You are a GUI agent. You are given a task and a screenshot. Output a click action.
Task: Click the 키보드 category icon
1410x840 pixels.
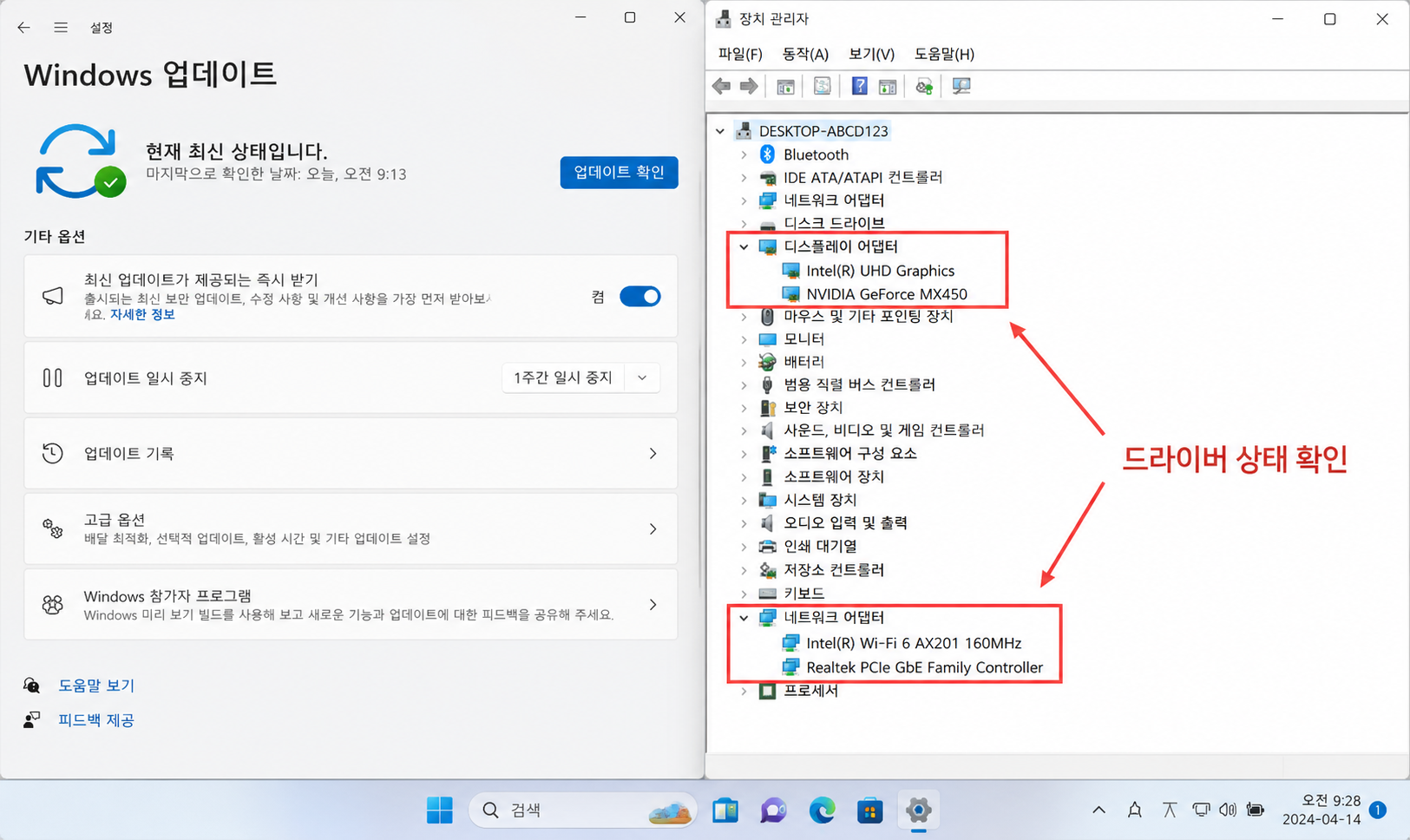pos(767,594)
